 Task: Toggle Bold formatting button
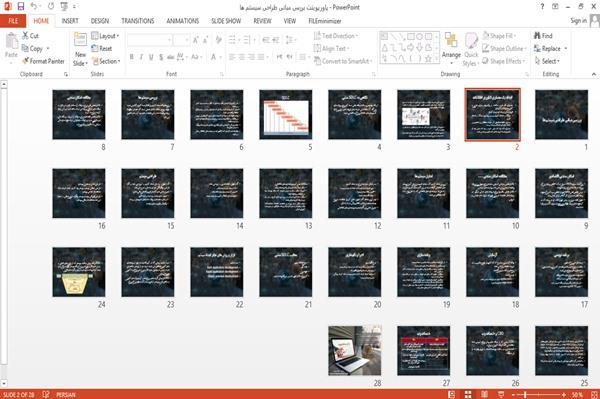coord(132,57)
